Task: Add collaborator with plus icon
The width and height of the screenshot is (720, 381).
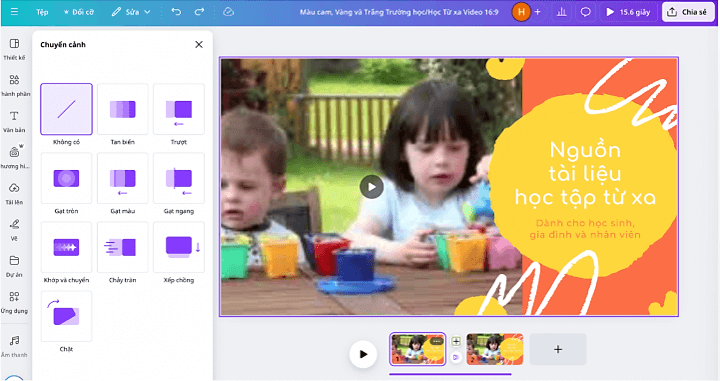Action: coord(538,12)
